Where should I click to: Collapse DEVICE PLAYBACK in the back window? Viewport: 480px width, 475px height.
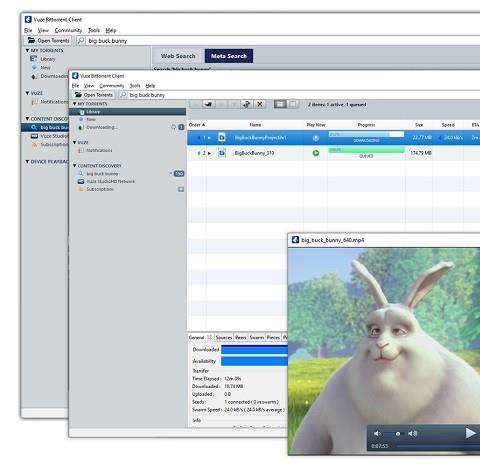(27, 161)
